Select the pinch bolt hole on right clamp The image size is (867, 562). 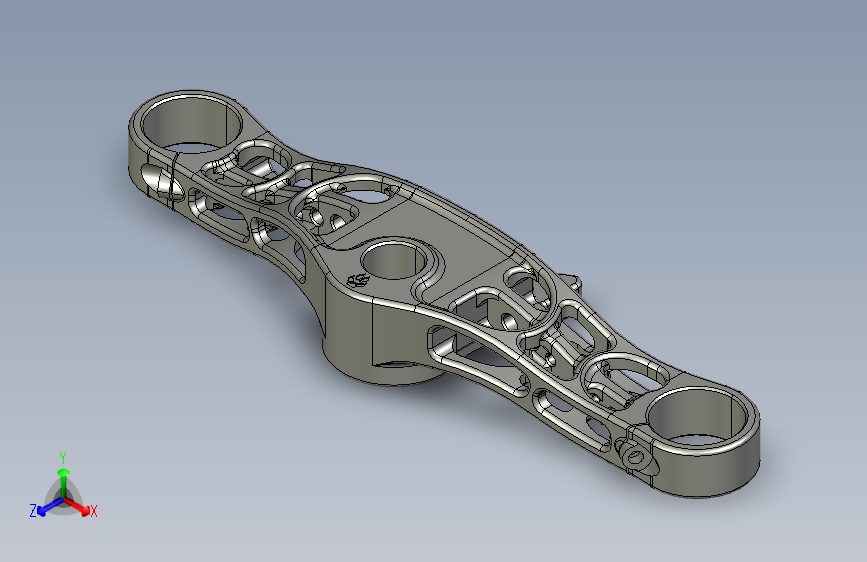635,457
